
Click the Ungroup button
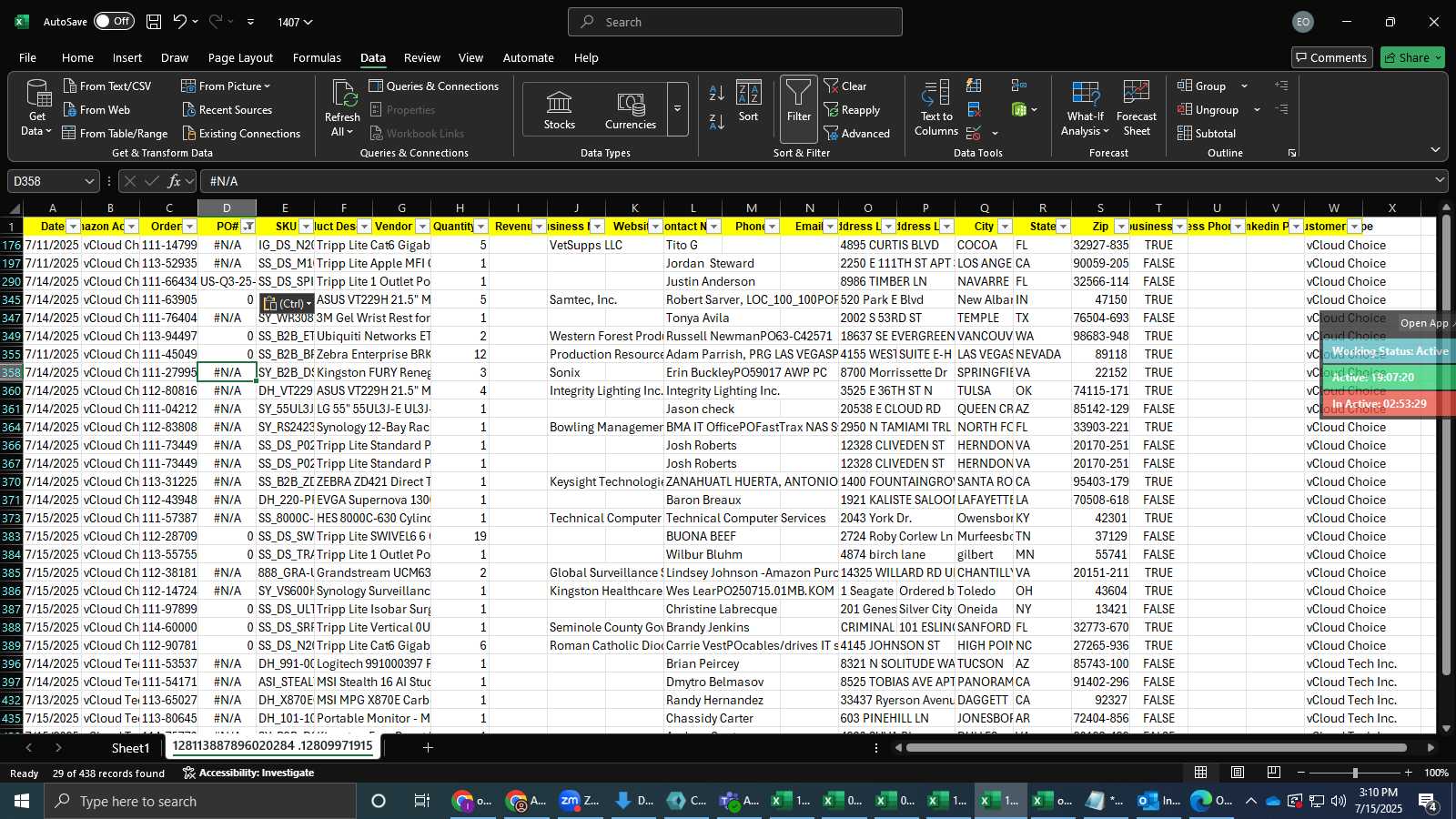(1208, 109)
